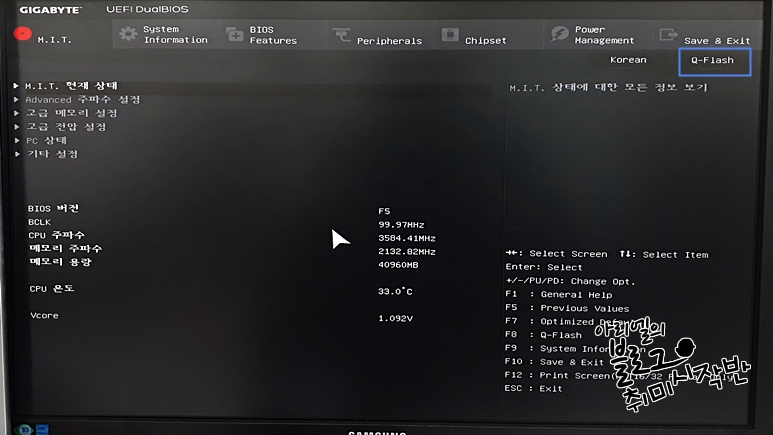Click BIOS version value F5
This screenshot has height=435, width=773.
click(x=384, y=211)
